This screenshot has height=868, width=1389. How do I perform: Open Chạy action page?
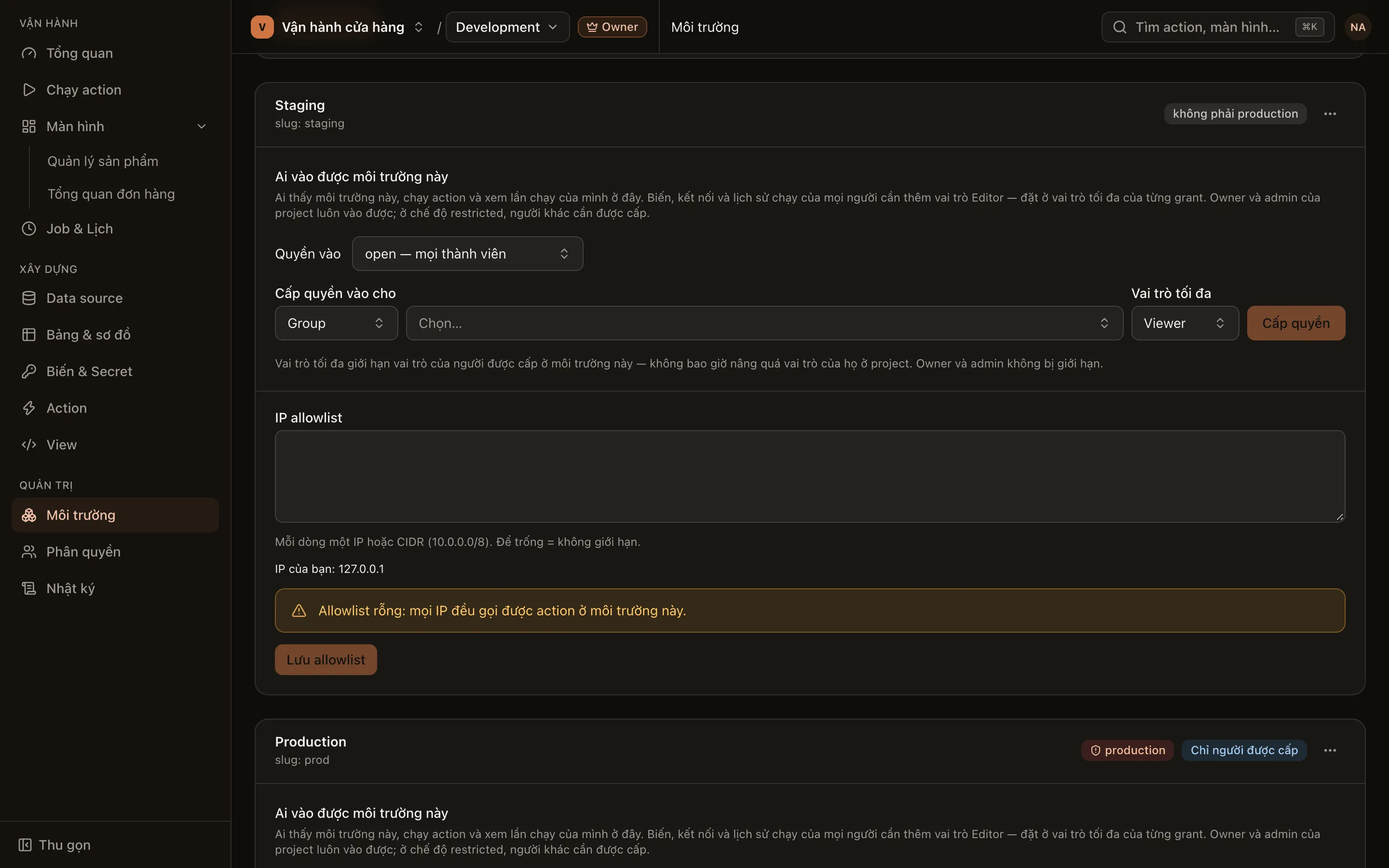(x=115, y=90)
